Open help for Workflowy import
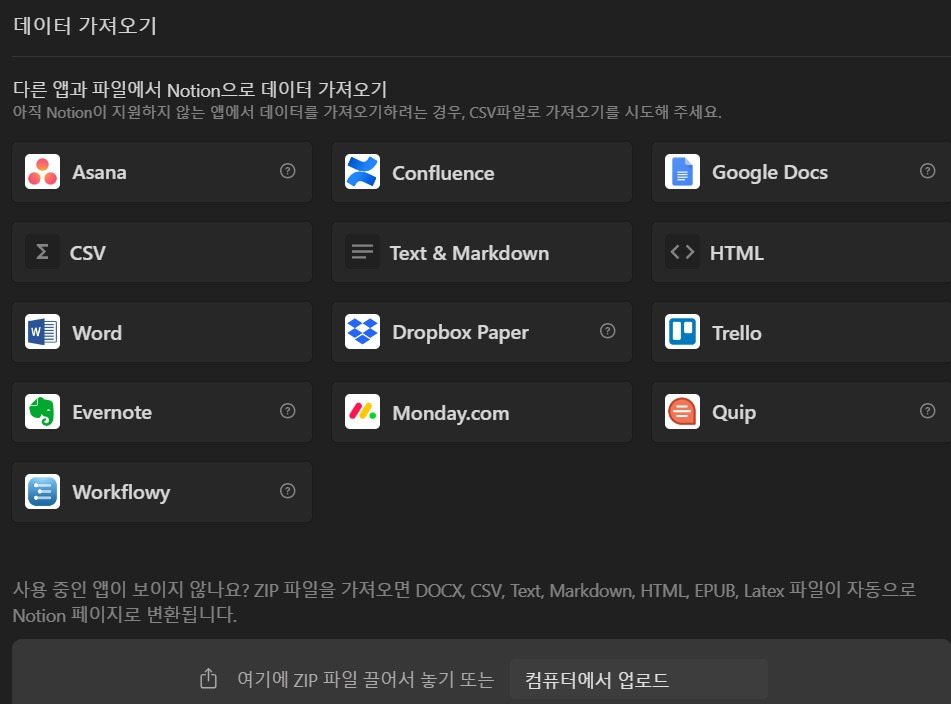 pos(287,491)
